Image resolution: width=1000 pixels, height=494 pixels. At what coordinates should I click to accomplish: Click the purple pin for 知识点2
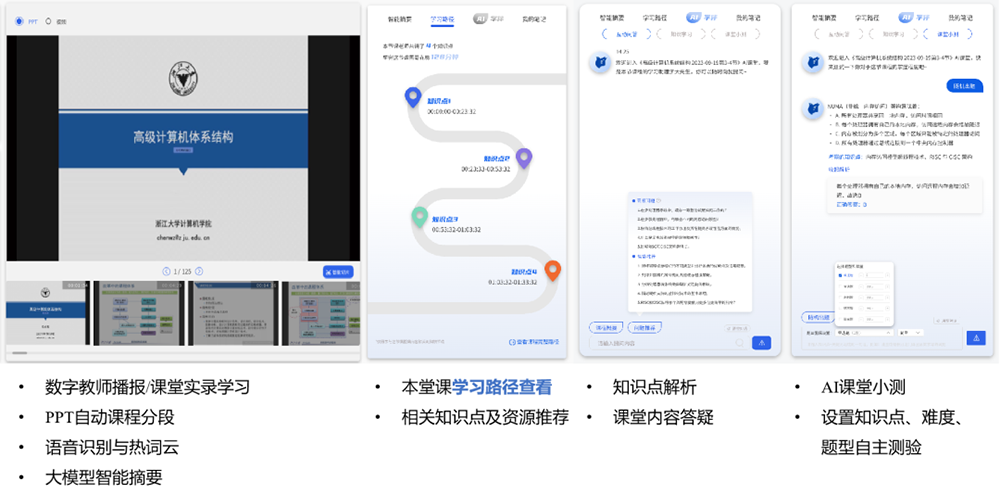tap(524, 156)
